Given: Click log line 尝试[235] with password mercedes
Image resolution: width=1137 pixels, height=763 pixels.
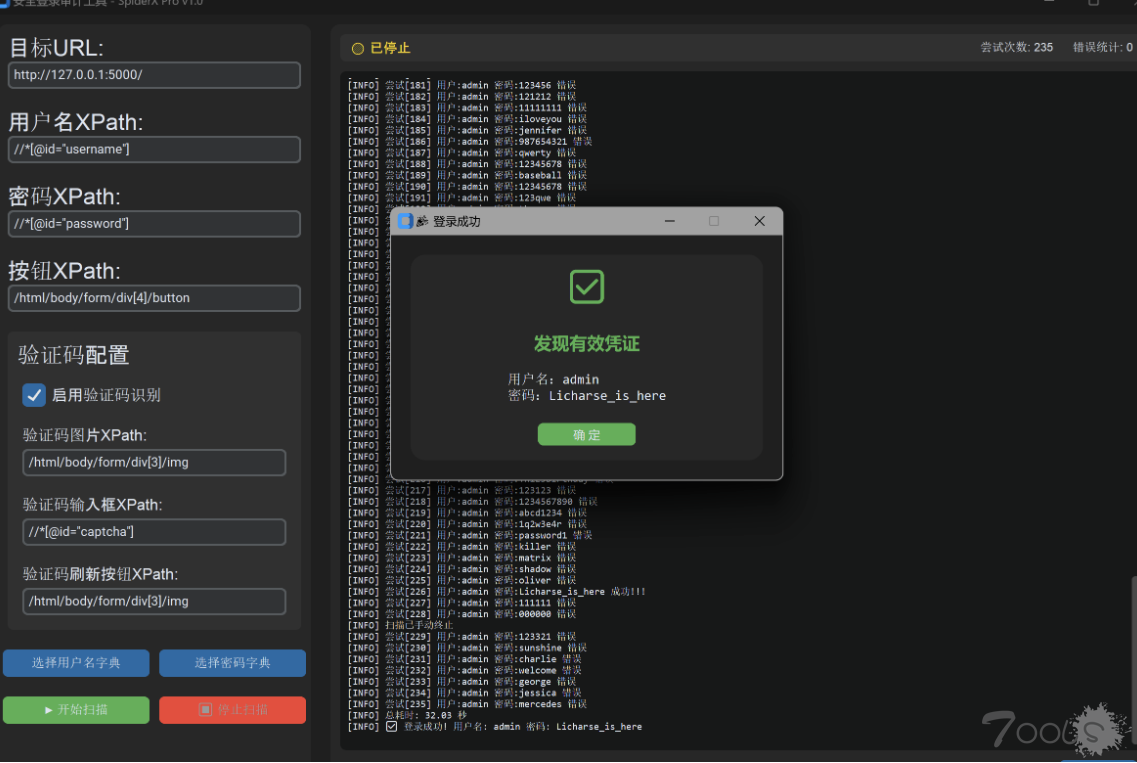Looking at the screenshot, I should point(467,704).
